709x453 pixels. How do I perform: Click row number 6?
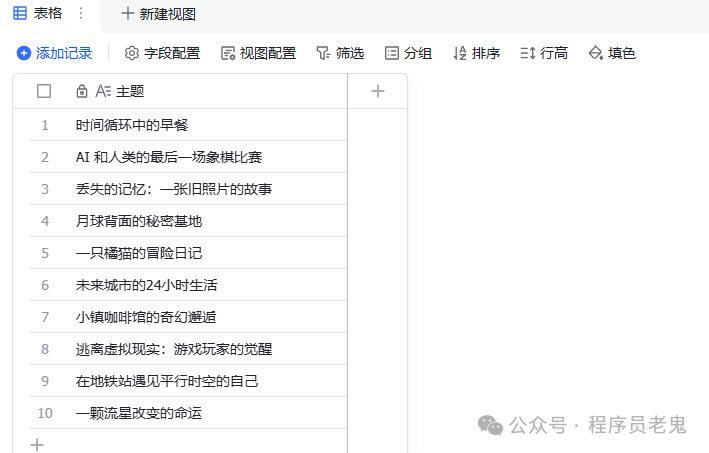pos(45,285)
